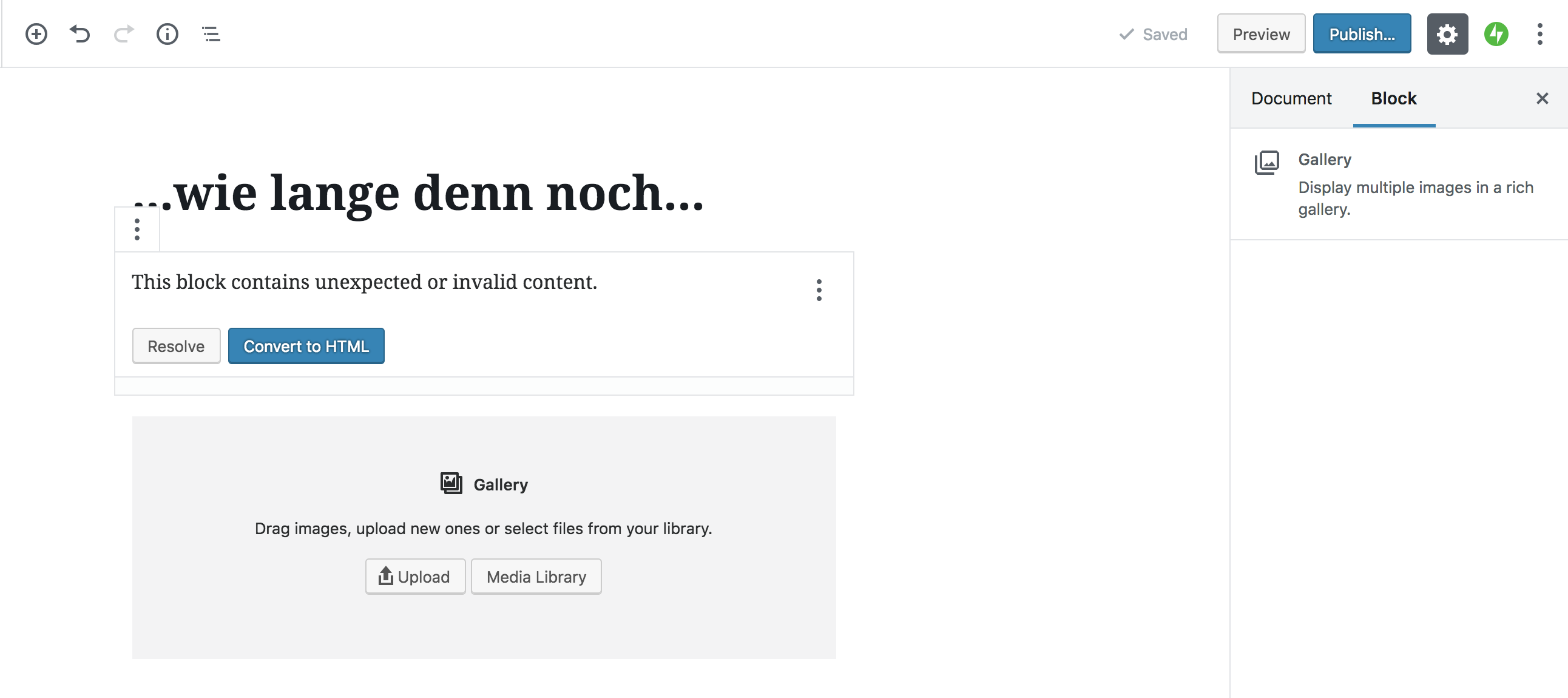1568x698 pixels.
Task: Click the Add block plus icon
Action: pos(36,34)
